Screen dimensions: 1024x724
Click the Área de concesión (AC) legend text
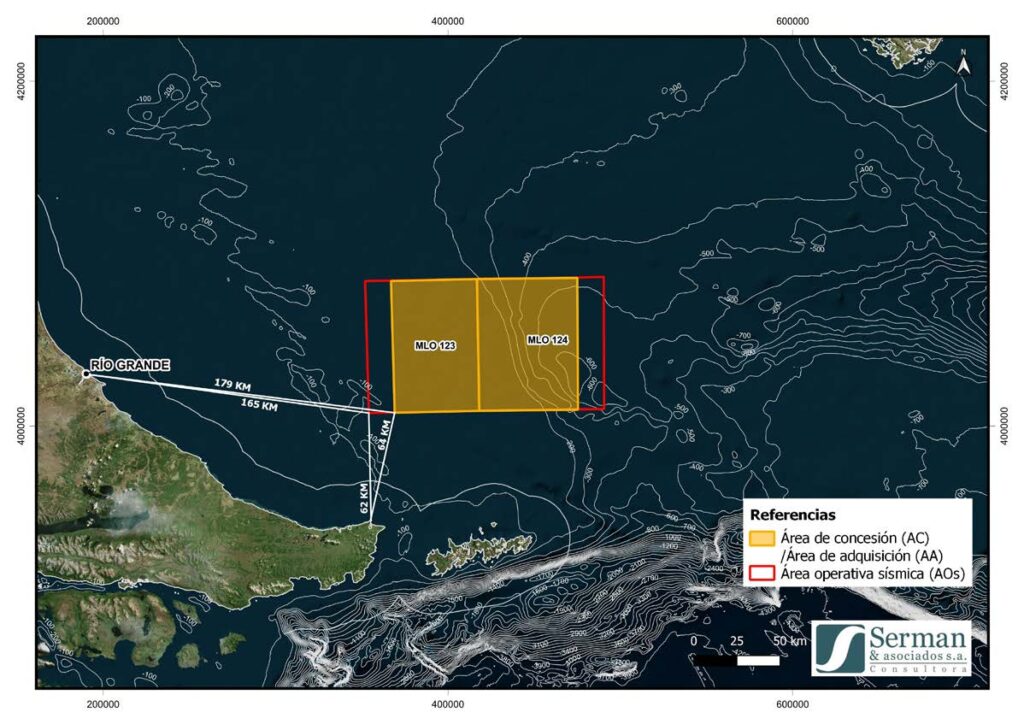[x=847, y=538]
